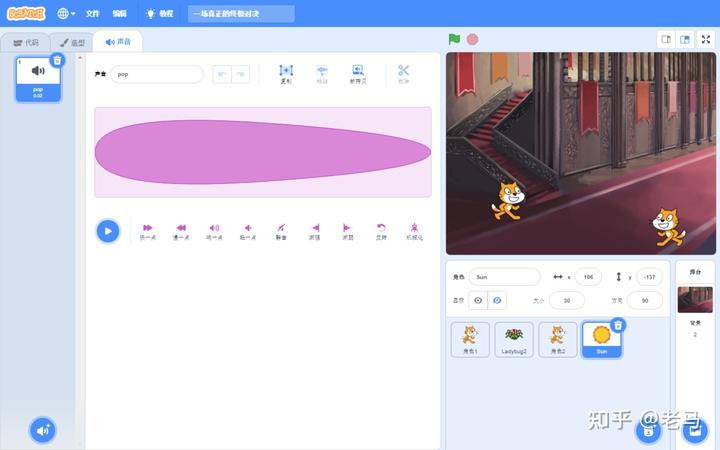Select the Ladybug2 sprite

click(514, 339)
